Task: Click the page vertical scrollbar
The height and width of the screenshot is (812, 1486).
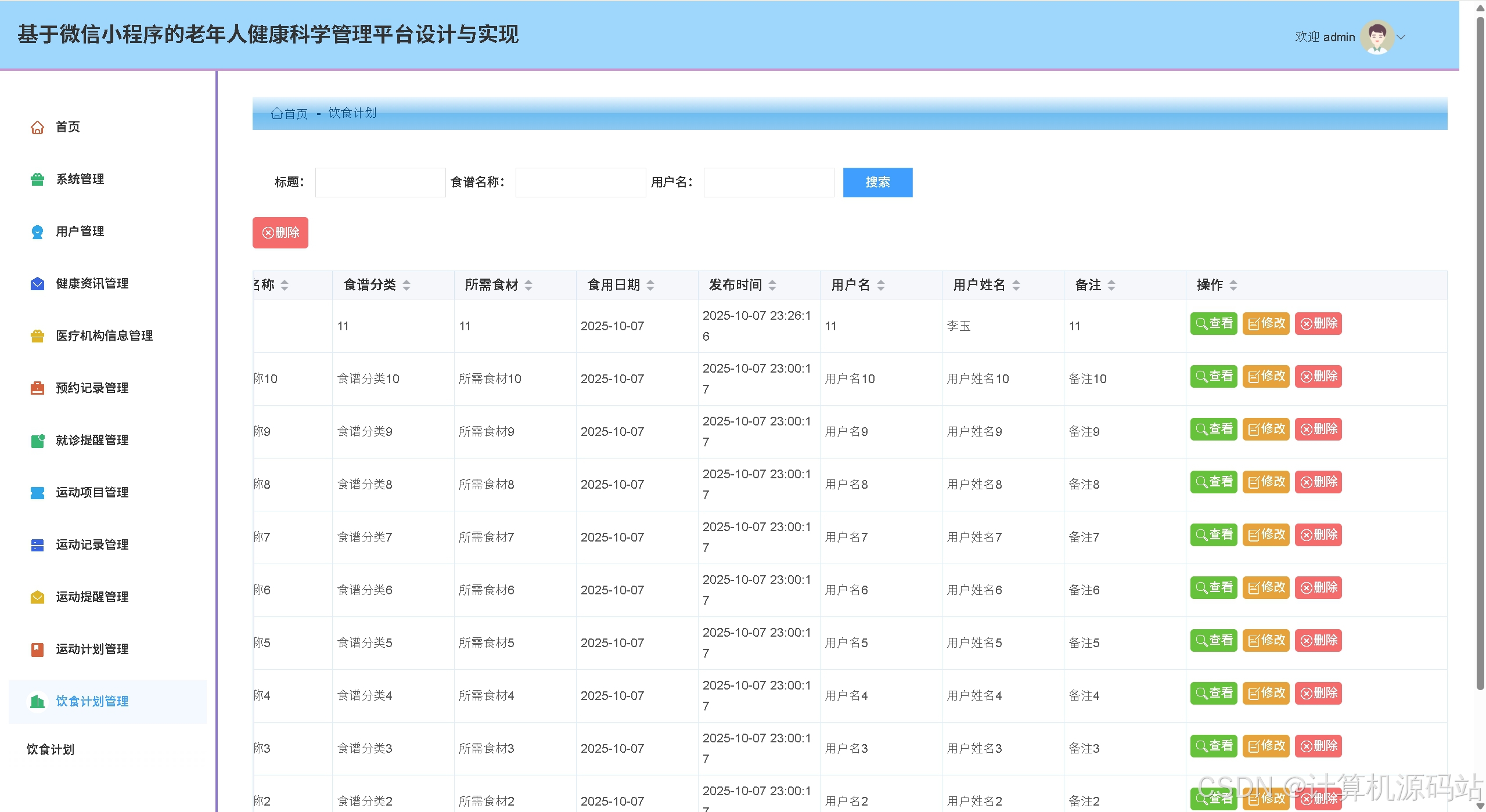Action: tap(1480, 353)
